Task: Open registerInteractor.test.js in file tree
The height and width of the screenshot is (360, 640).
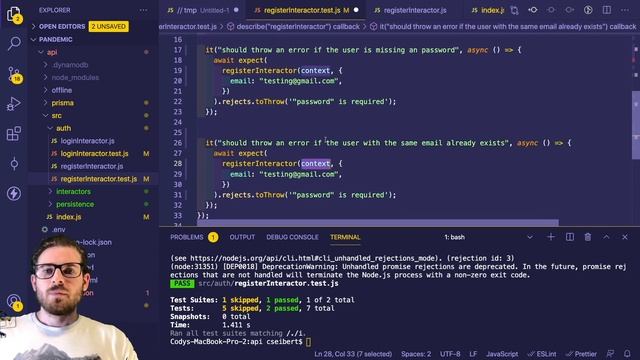Action: [99, 179]
